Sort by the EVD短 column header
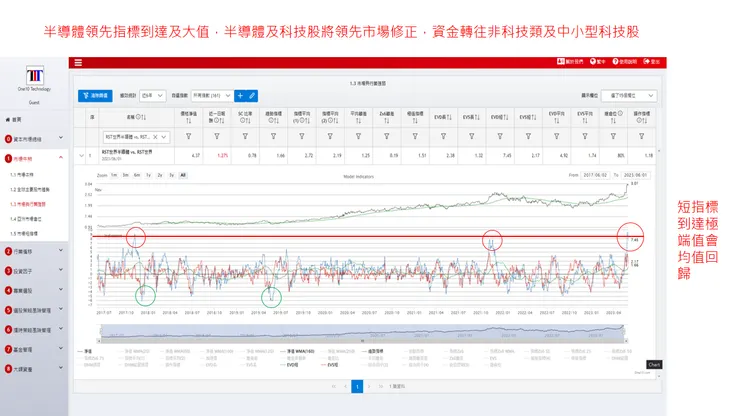This screenshot has height=416, width=740. (500, 117)
